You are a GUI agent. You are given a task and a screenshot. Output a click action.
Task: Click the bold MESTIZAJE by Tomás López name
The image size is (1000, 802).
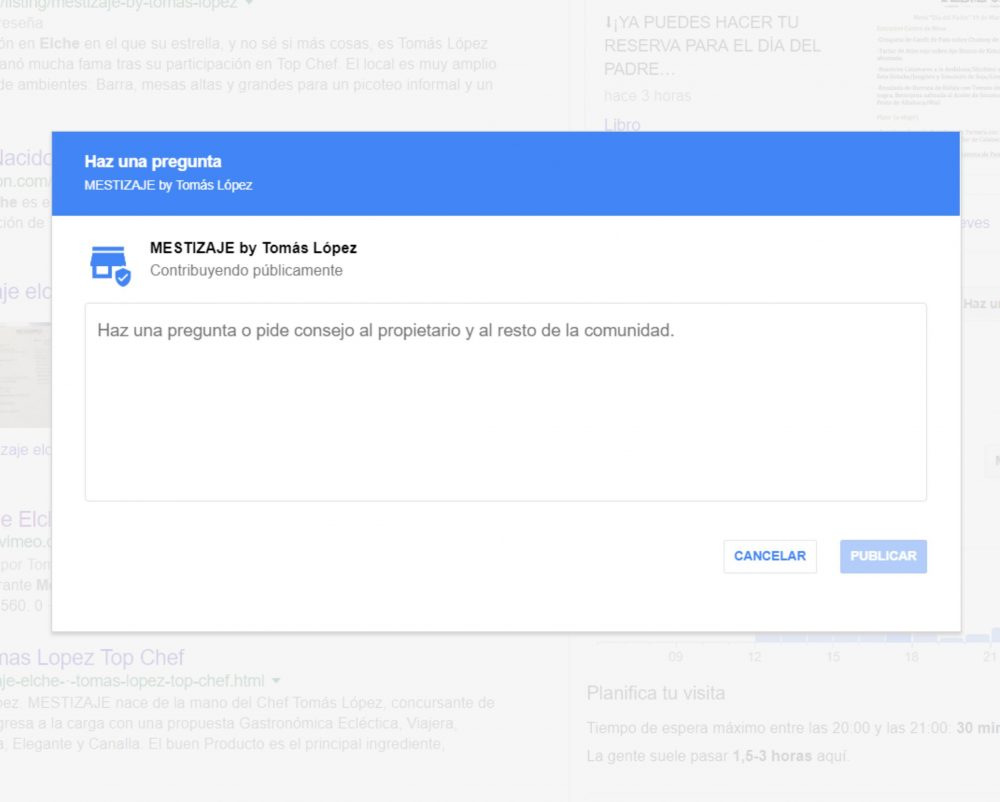pos(253,248)
